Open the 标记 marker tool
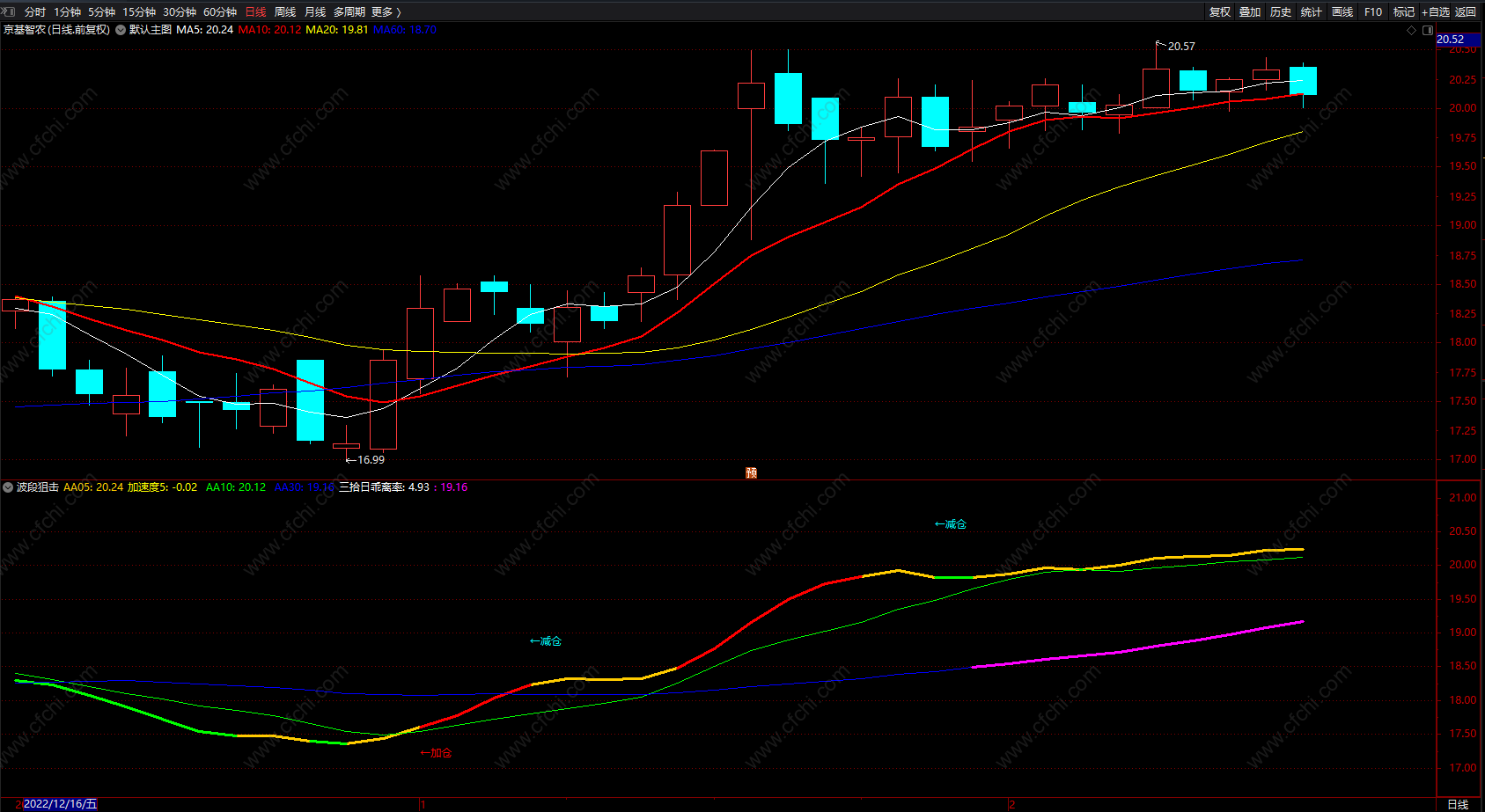Image resolution: width=1485 pixels, height=812 pixels. (x=1403, y=11)
